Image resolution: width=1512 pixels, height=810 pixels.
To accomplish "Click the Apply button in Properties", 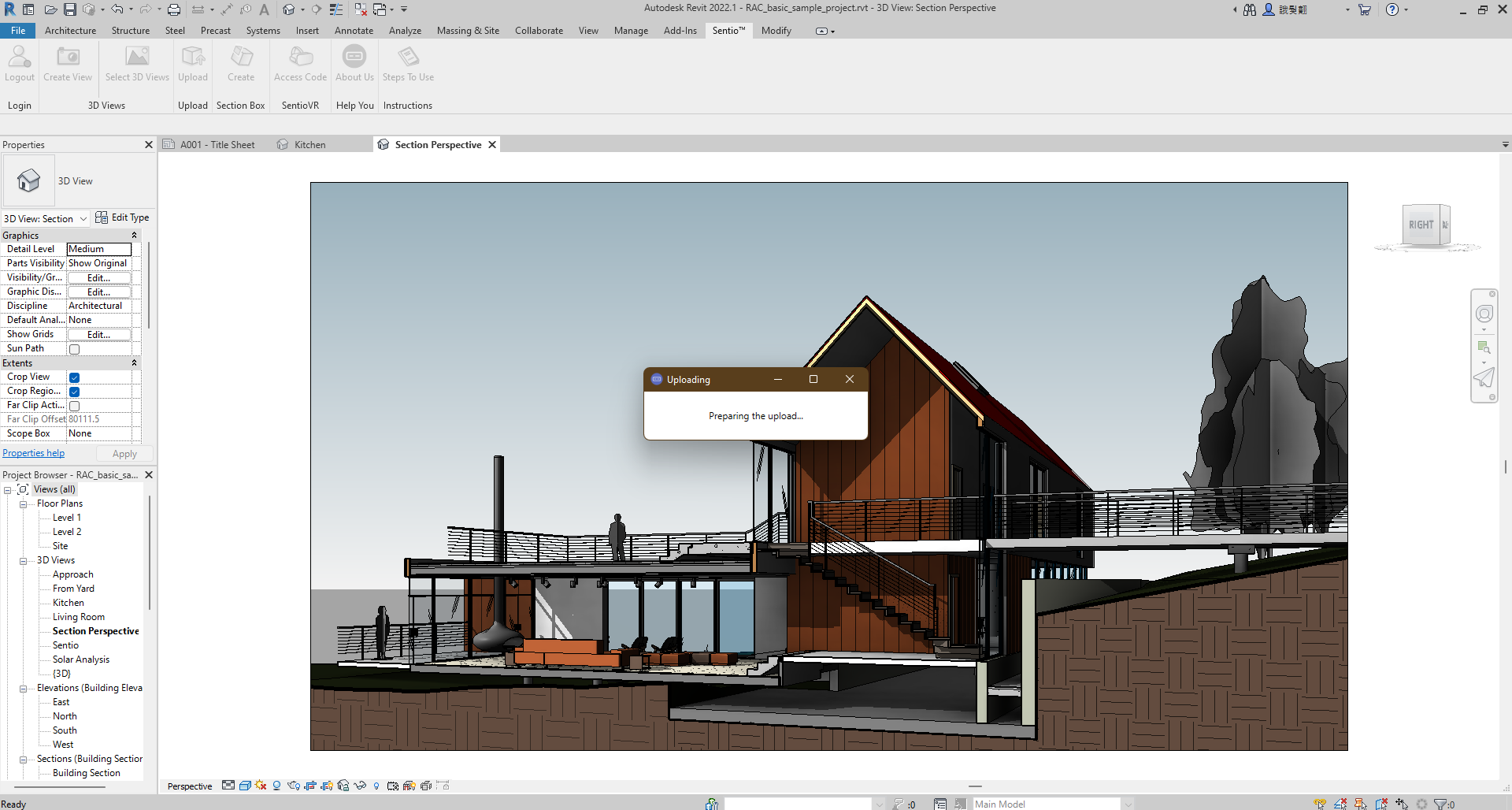I will pyautogui.click(x=124, y=454).
